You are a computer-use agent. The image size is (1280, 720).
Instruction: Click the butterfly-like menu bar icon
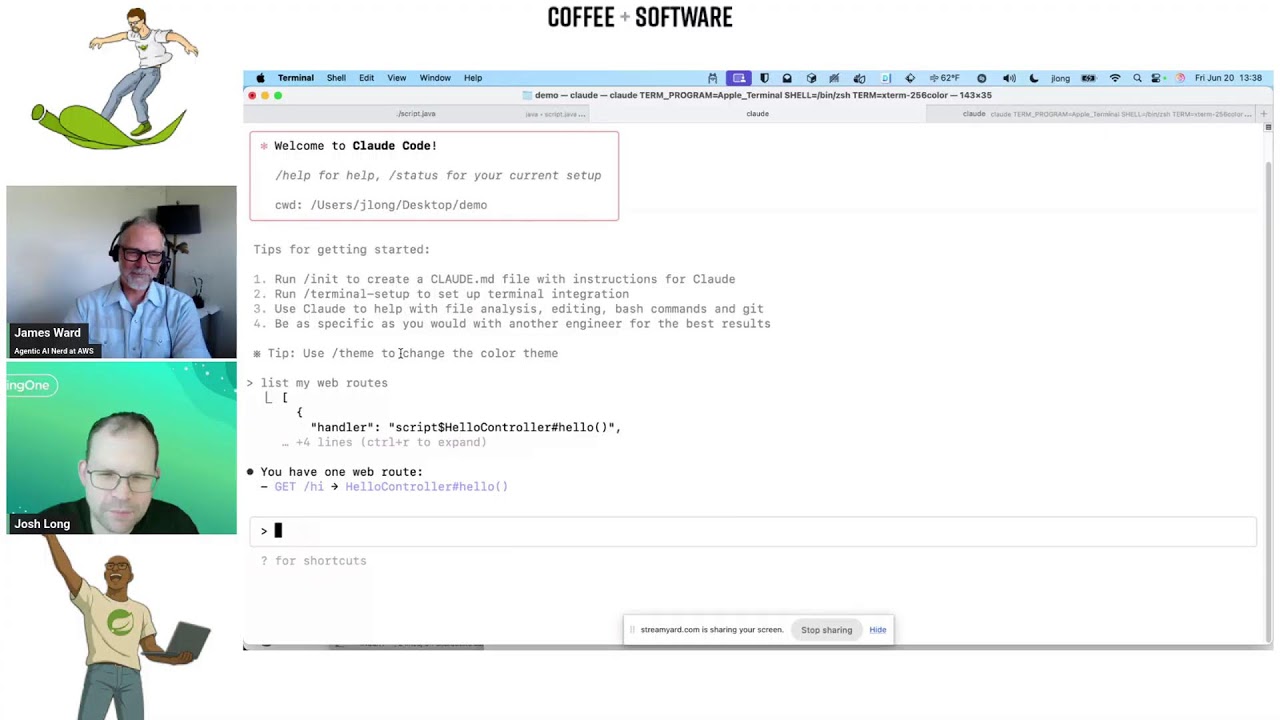coord(859,78)
